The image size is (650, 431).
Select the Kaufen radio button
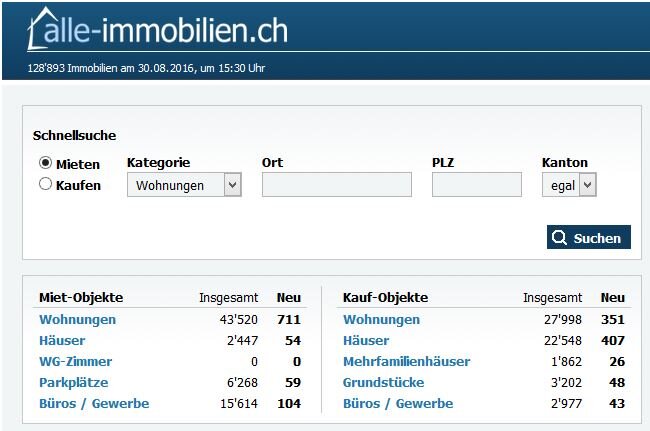[45, 184]
